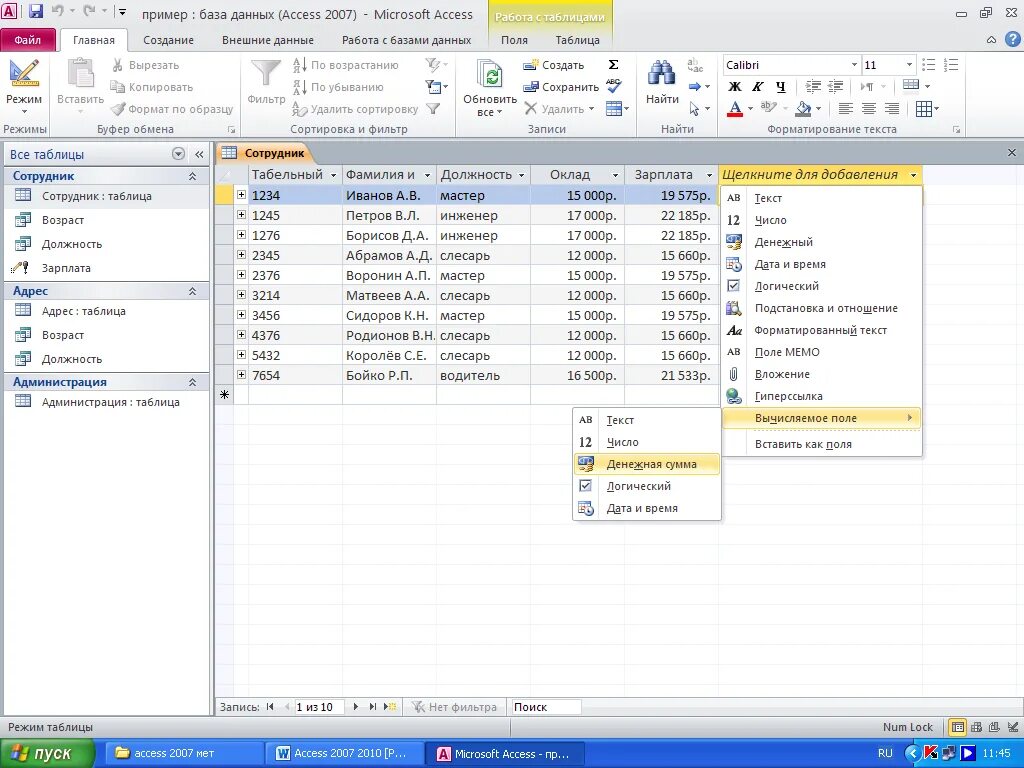
Task: Click the По возрастанию sort icon
Action: tap(300, 65)
